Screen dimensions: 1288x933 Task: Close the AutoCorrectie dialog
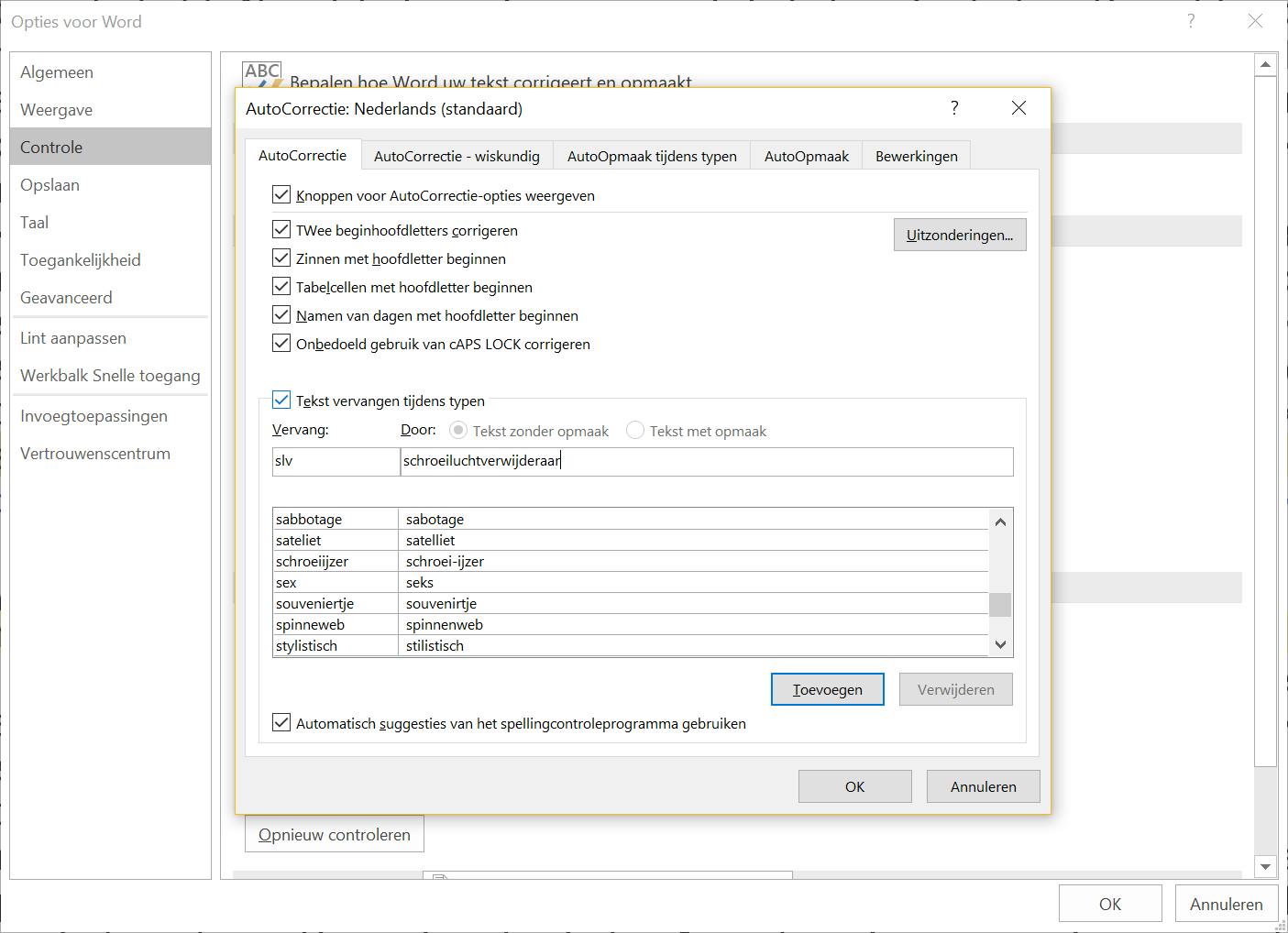click(x=1018, y=108)
